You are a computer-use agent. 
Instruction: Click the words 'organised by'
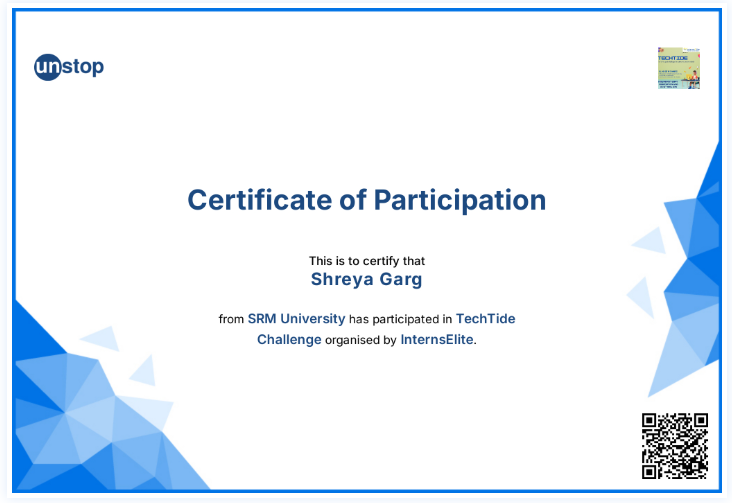(x=360, y=340)
